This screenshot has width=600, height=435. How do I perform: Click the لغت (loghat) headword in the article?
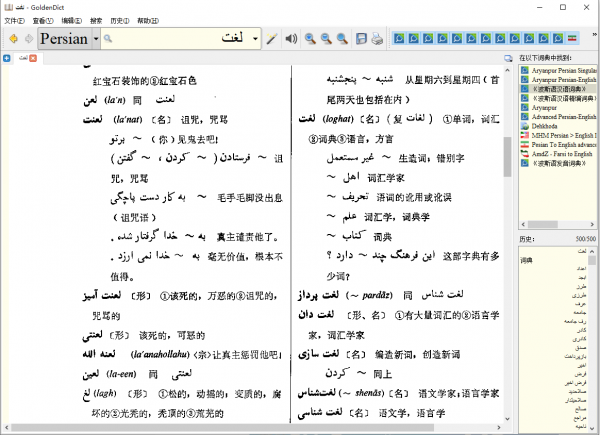pyautogui.click(x=307, y=119)
